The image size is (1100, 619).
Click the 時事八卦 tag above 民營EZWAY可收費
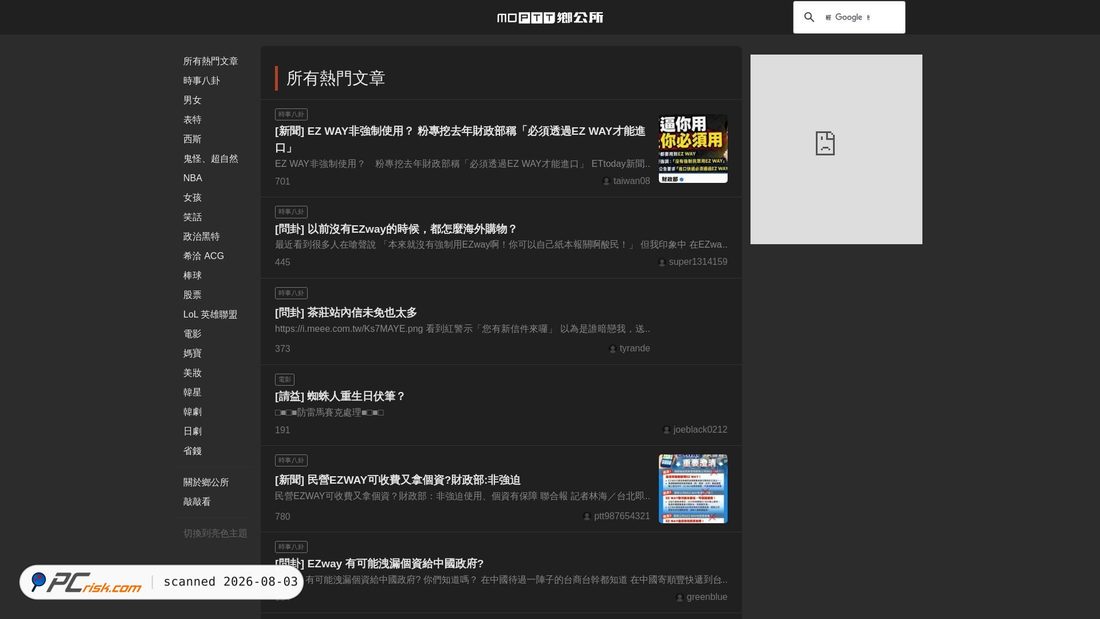pos(291,460)
